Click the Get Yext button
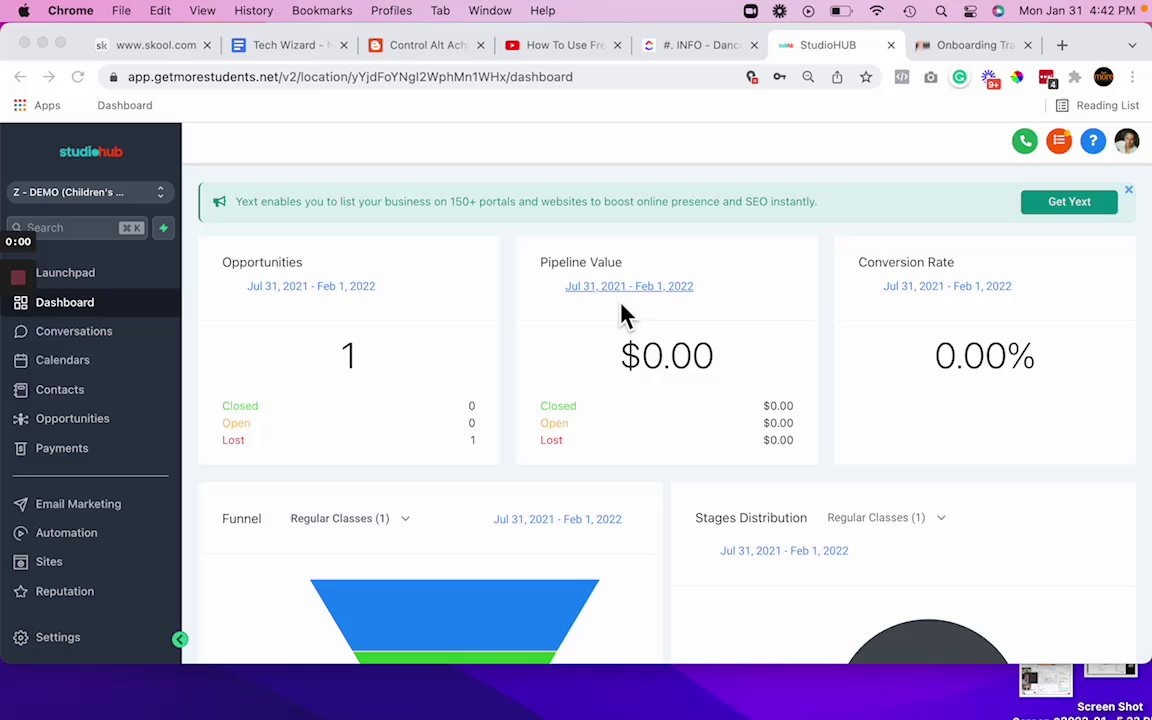Image resolution: width=1152 pixels, height=720 pixels. pos(1069,202)
